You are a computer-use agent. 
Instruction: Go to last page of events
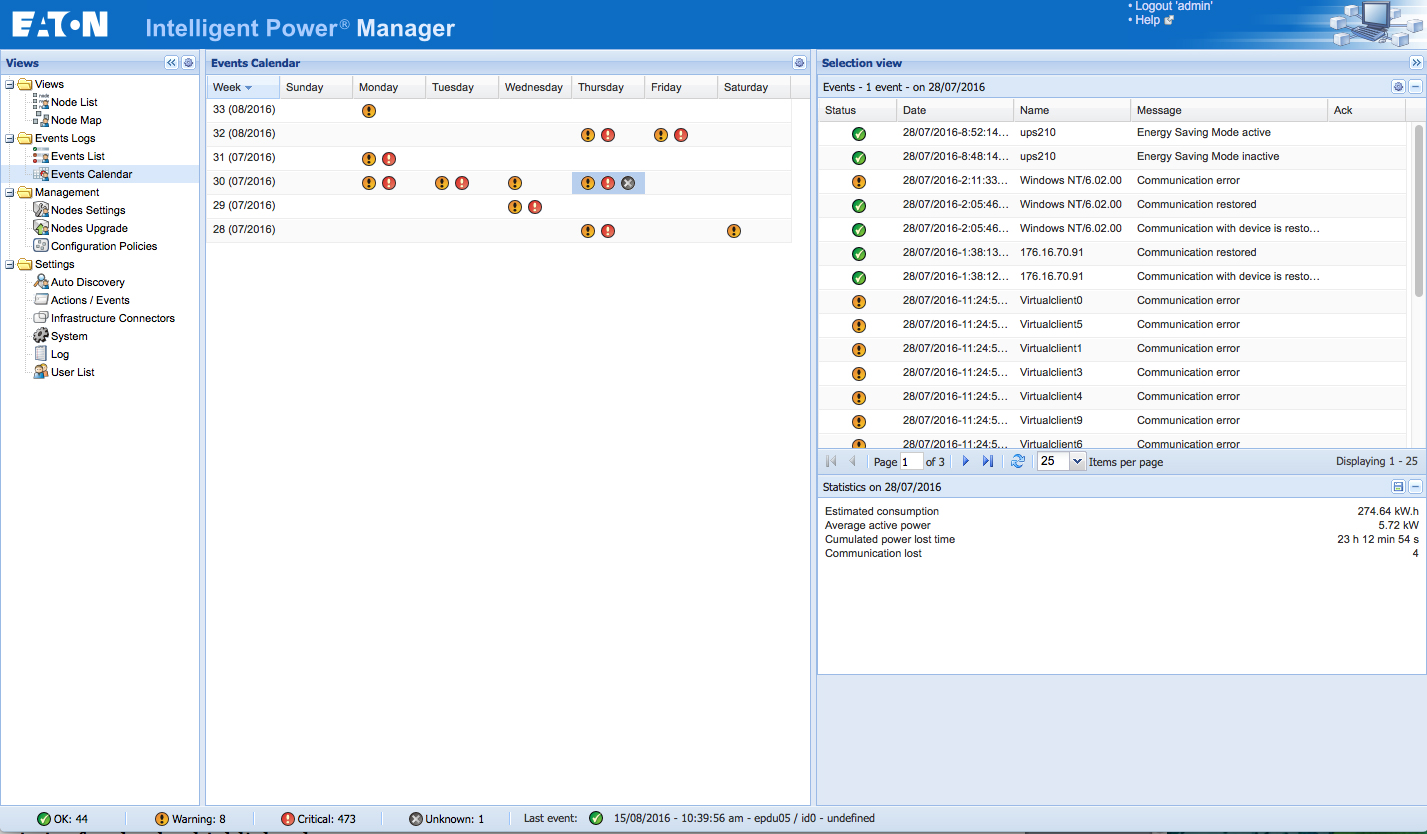[988, 461]
